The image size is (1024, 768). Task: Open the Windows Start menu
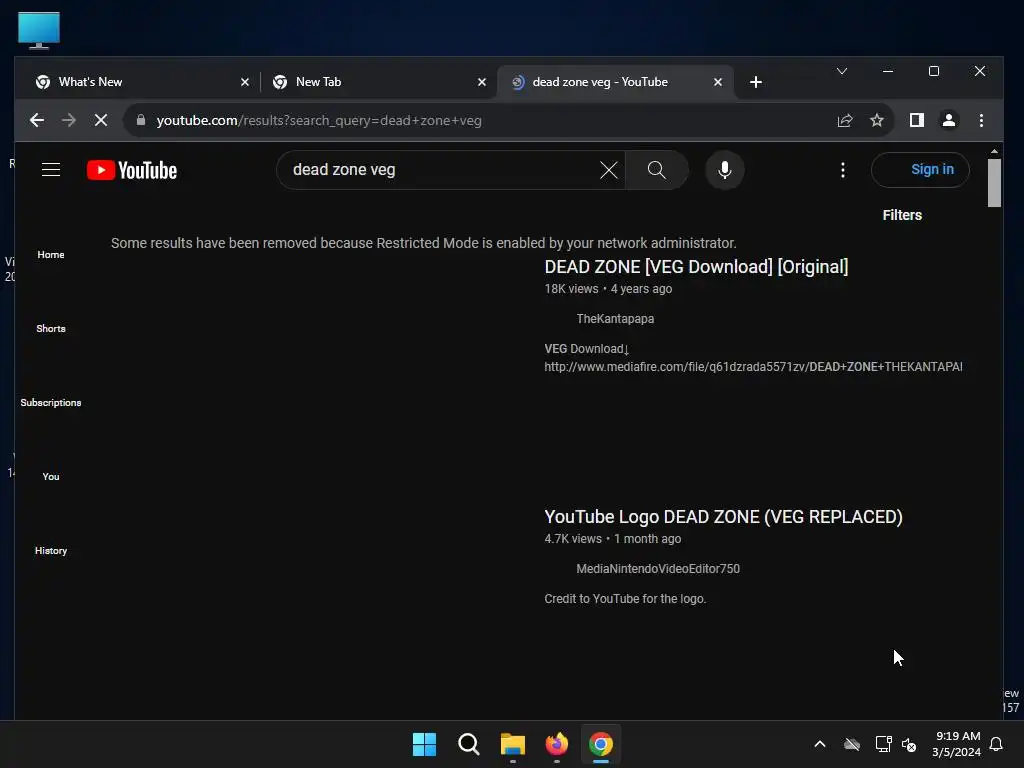(x=424, y=744)
